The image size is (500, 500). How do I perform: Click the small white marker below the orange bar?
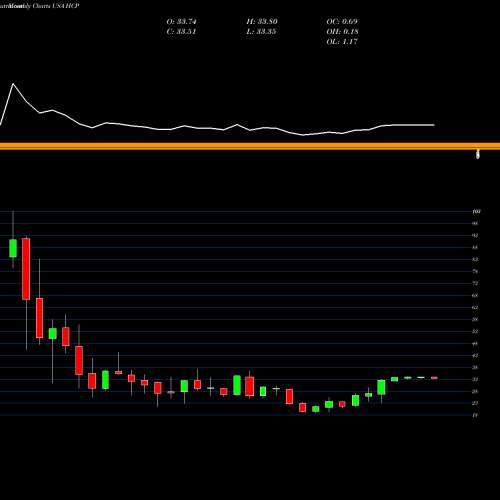click(478, 154)
